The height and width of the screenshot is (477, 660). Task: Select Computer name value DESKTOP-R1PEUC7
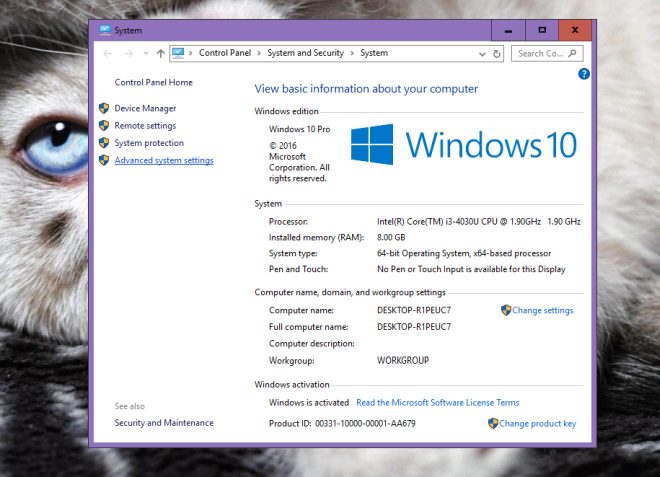(414, 310)
